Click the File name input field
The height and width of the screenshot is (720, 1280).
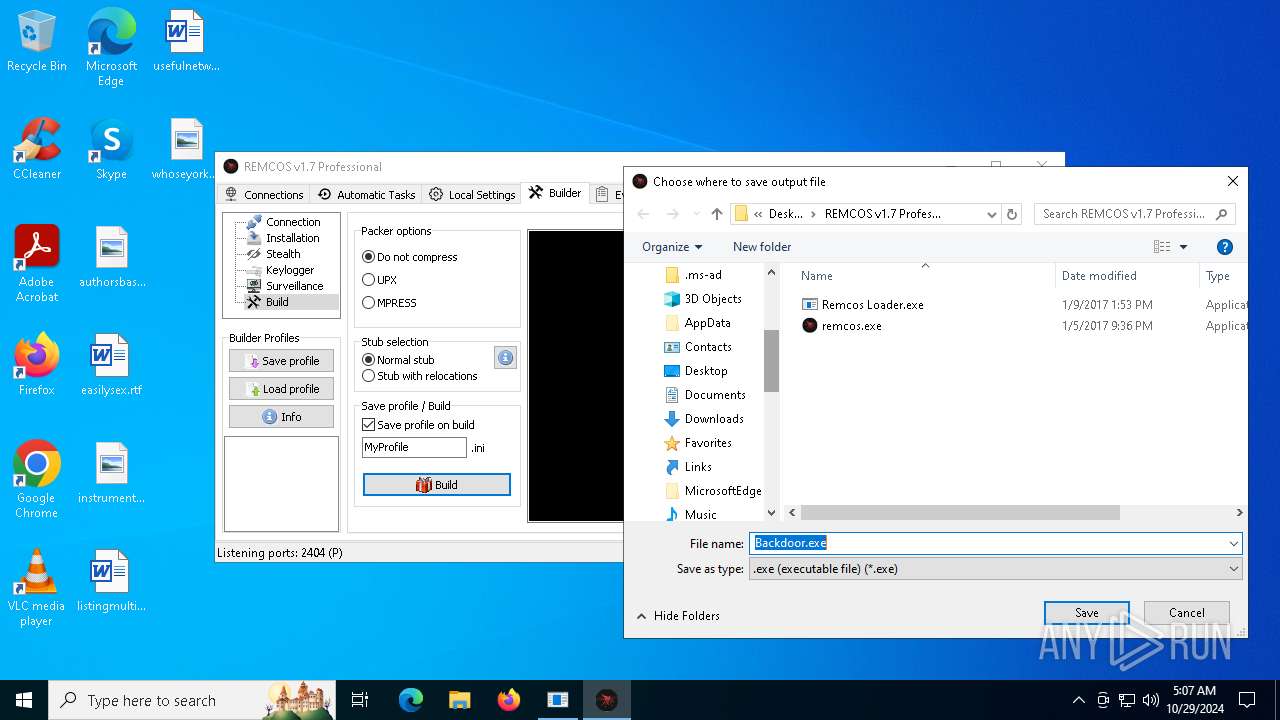click(x=988, y=543)
